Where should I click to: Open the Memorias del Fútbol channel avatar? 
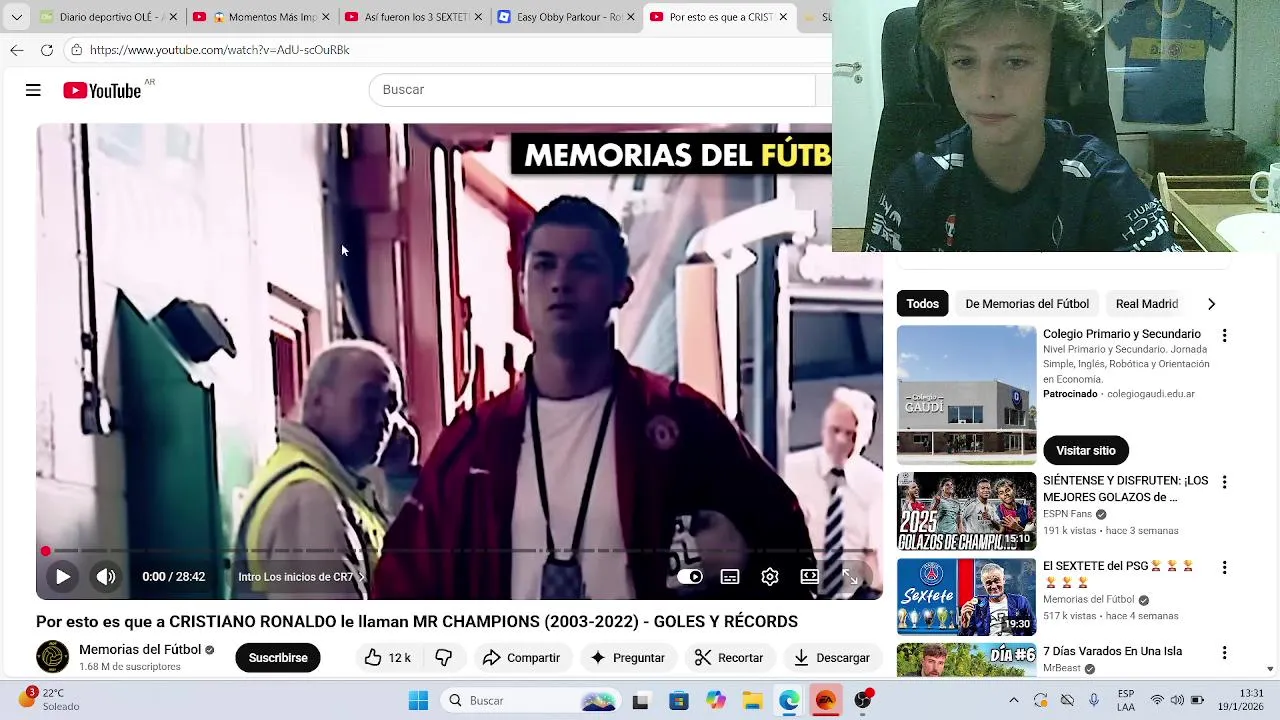tap(52, 657)
